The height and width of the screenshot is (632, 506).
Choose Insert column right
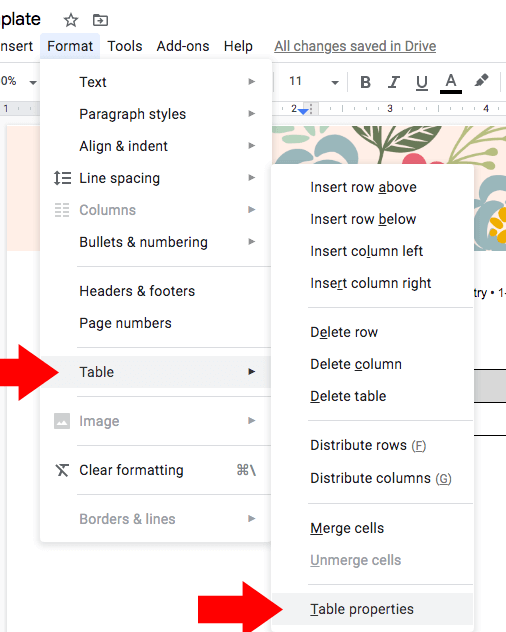coord(373,283)
